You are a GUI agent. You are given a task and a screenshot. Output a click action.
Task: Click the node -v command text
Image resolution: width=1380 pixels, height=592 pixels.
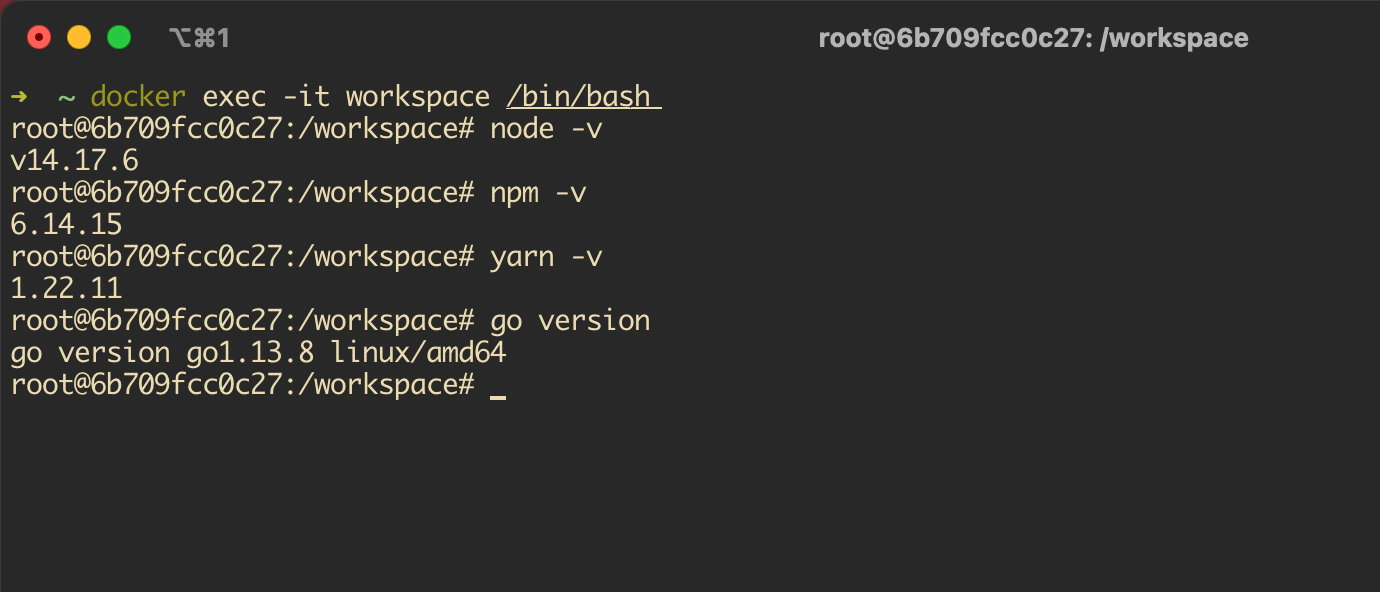547,129
